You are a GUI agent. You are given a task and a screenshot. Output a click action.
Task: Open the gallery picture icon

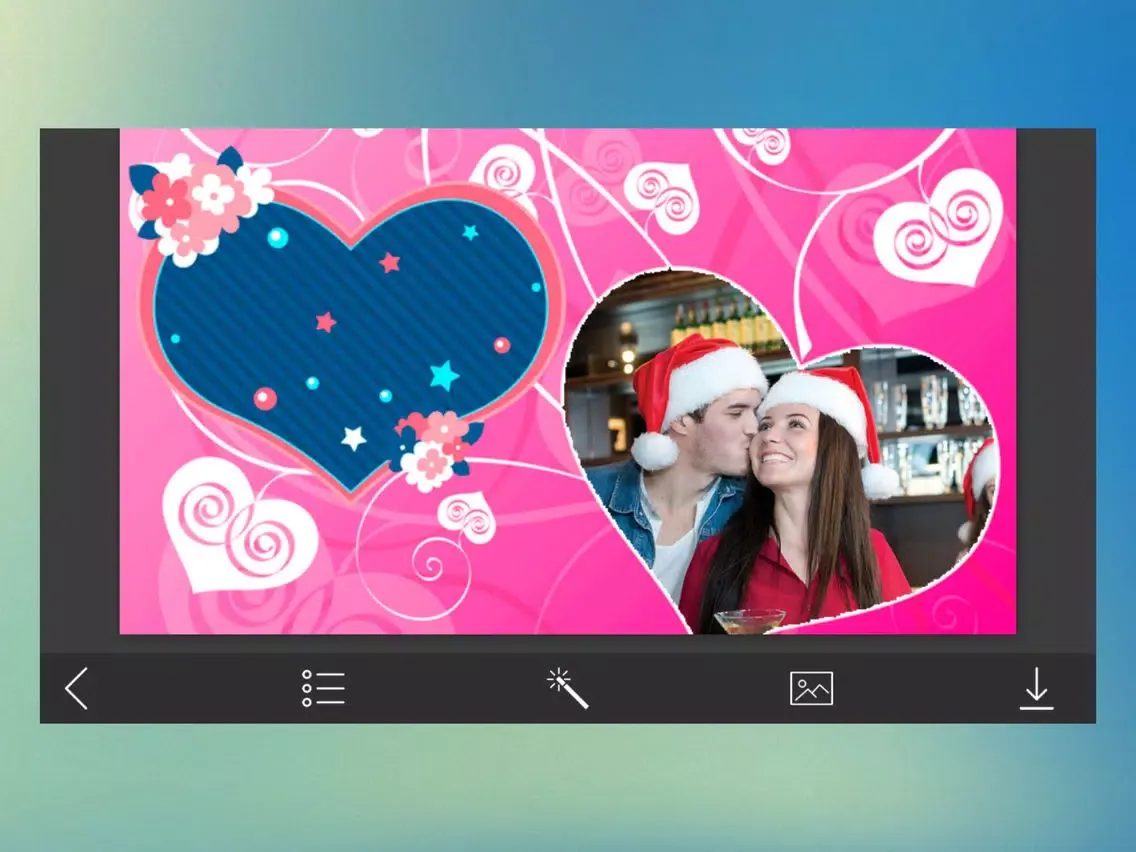click(811, 688)
